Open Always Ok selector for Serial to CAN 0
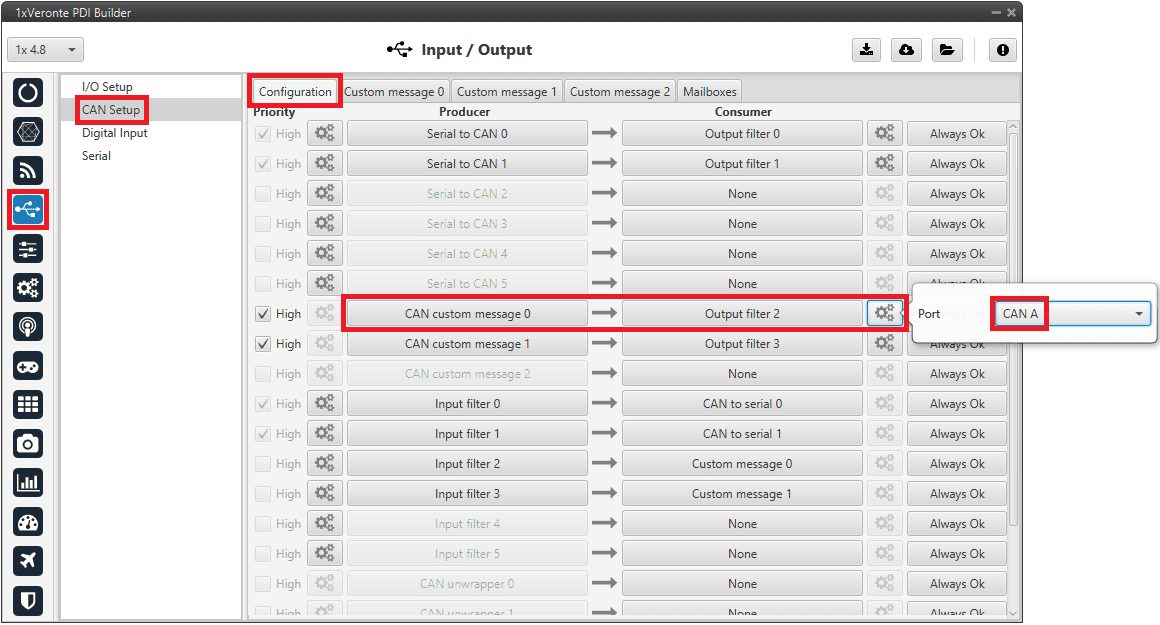 click(956, 134)
